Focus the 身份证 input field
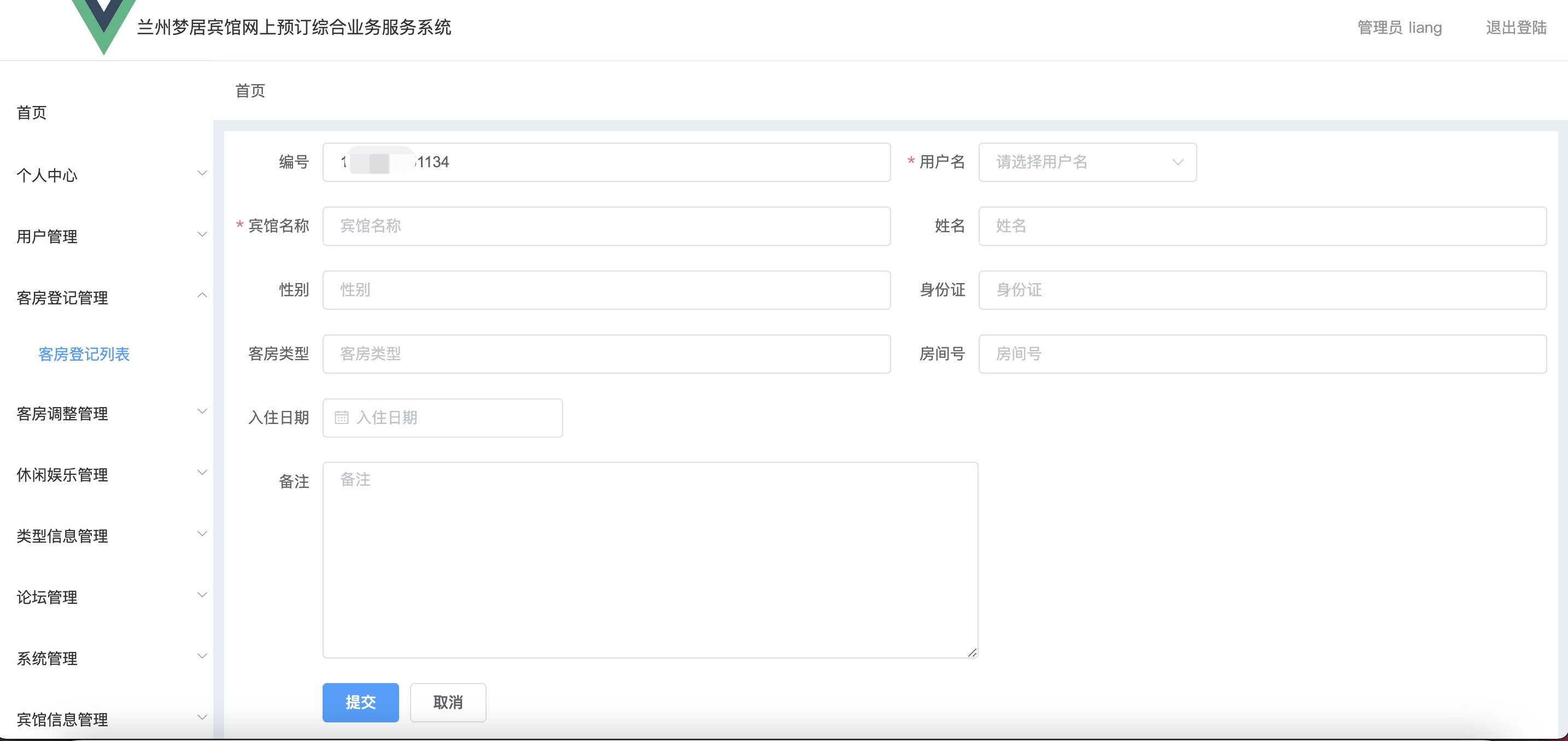Screen dimensions: 1568x741 click(x=1262, y=290)
